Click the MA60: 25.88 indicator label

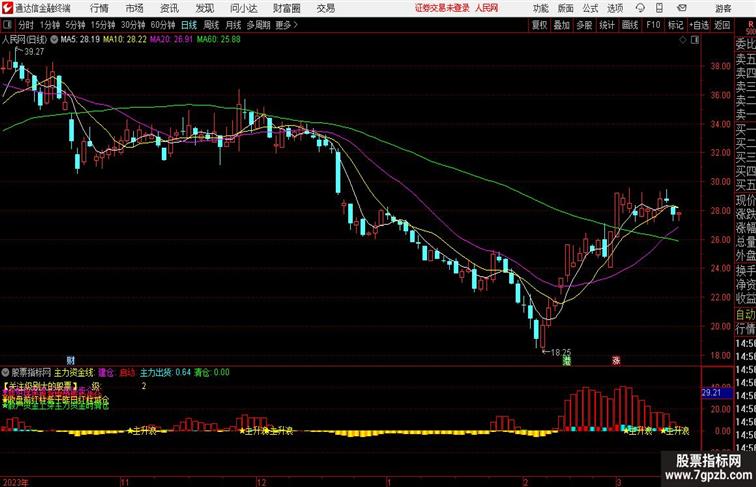tap(218, 40)
